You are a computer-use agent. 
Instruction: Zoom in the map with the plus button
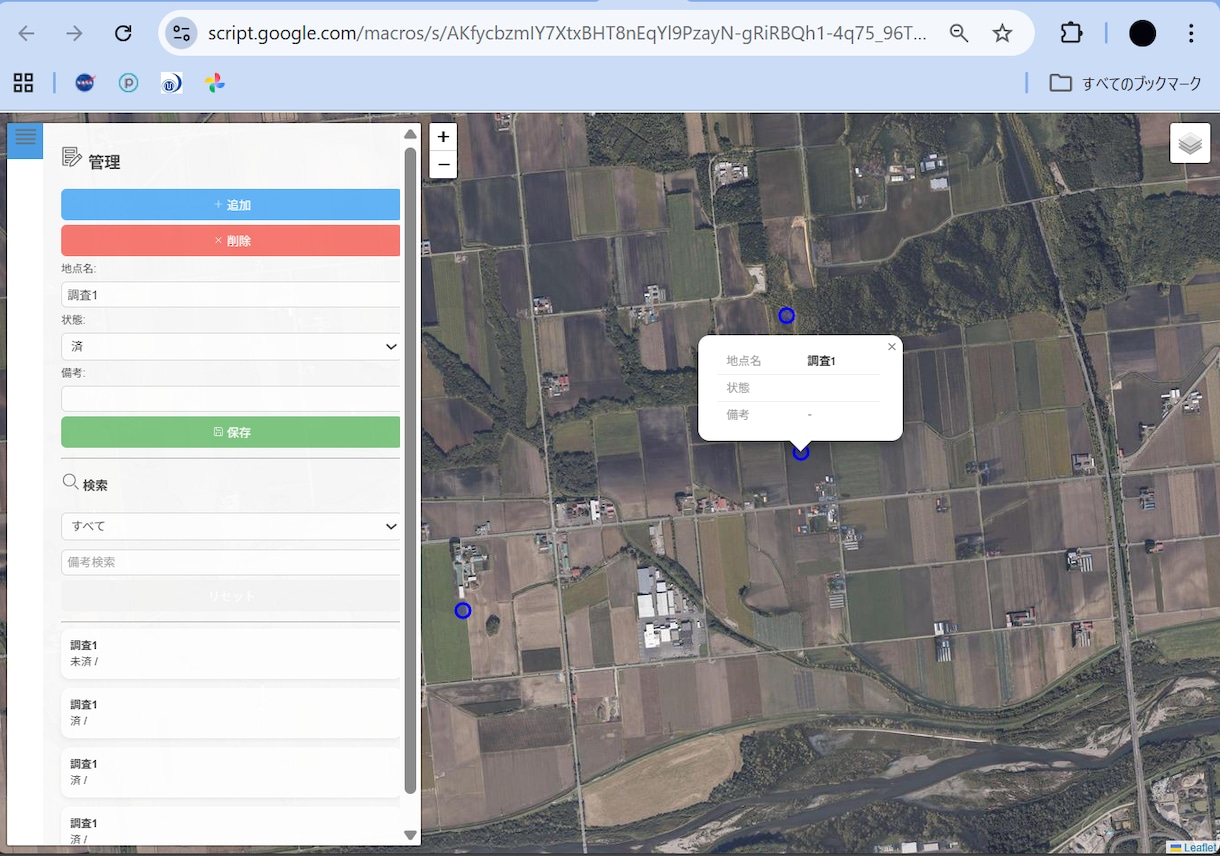click(443, 137)
